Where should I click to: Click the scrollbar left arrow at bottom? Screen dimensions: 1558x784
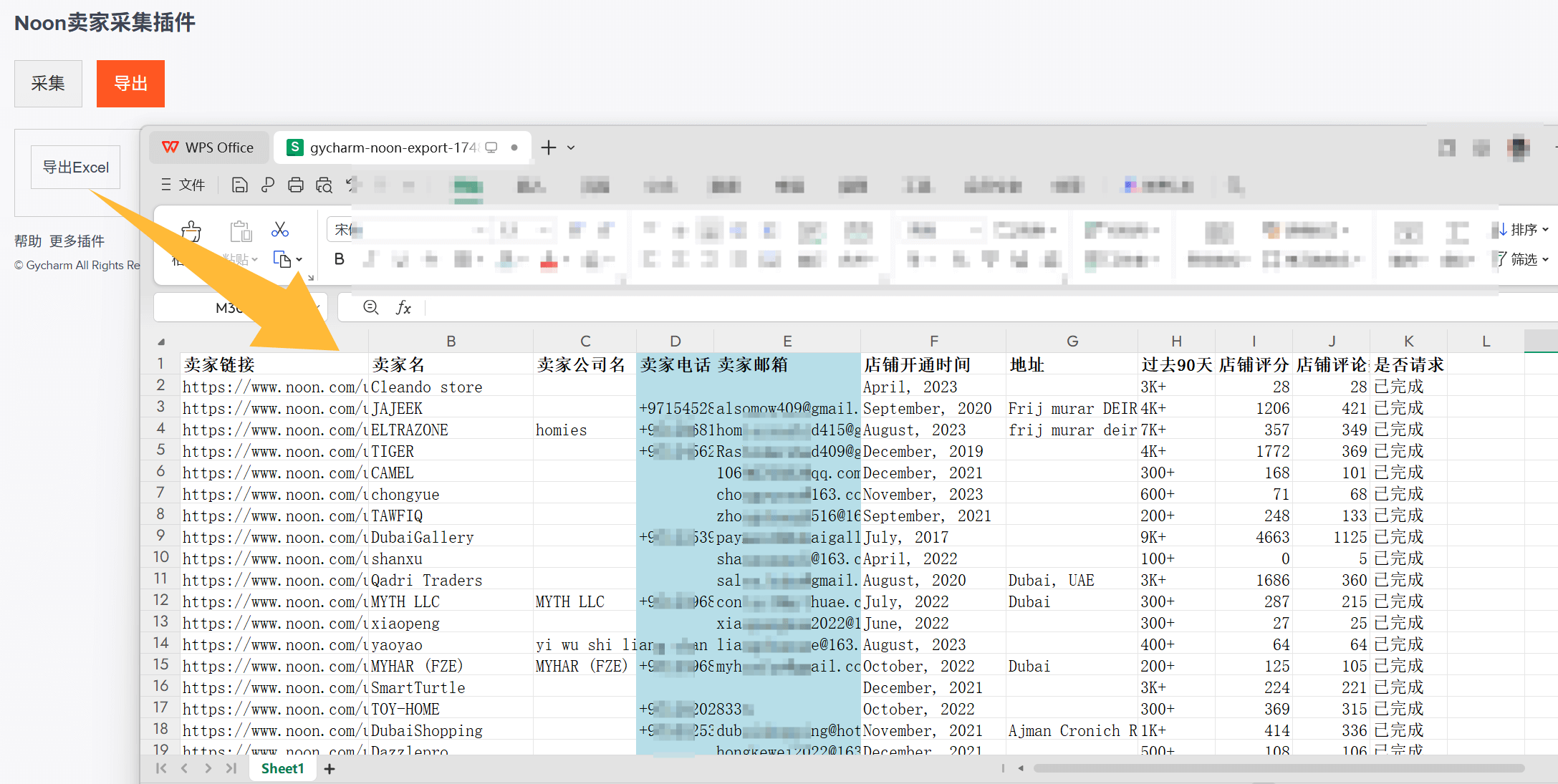click(1021, 768)
